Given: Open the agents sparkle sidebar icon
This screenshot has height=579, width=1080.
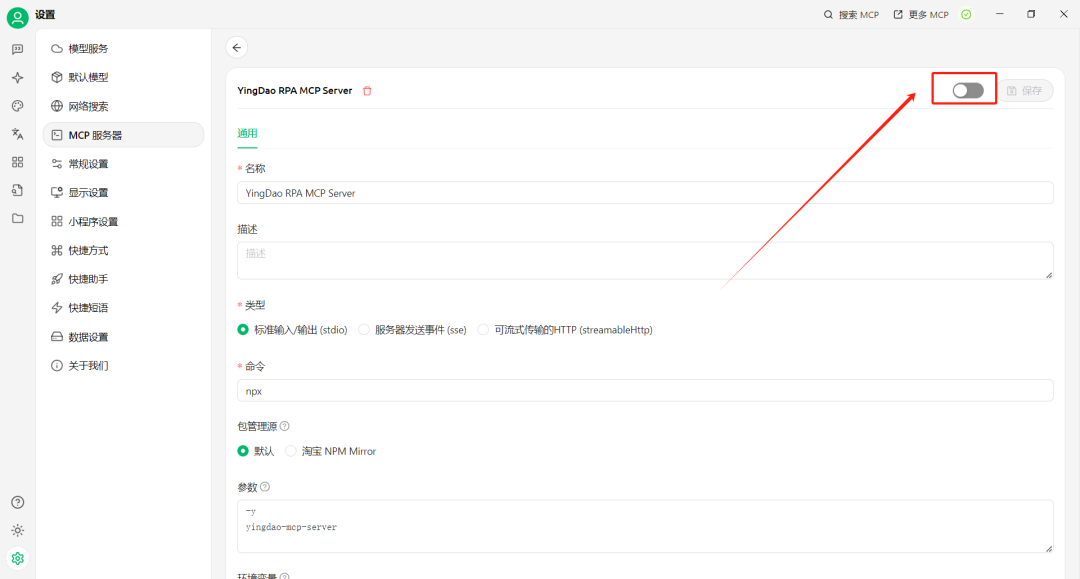Looking at the screenshot, I should pyautogui.click(x=17, y=78).
